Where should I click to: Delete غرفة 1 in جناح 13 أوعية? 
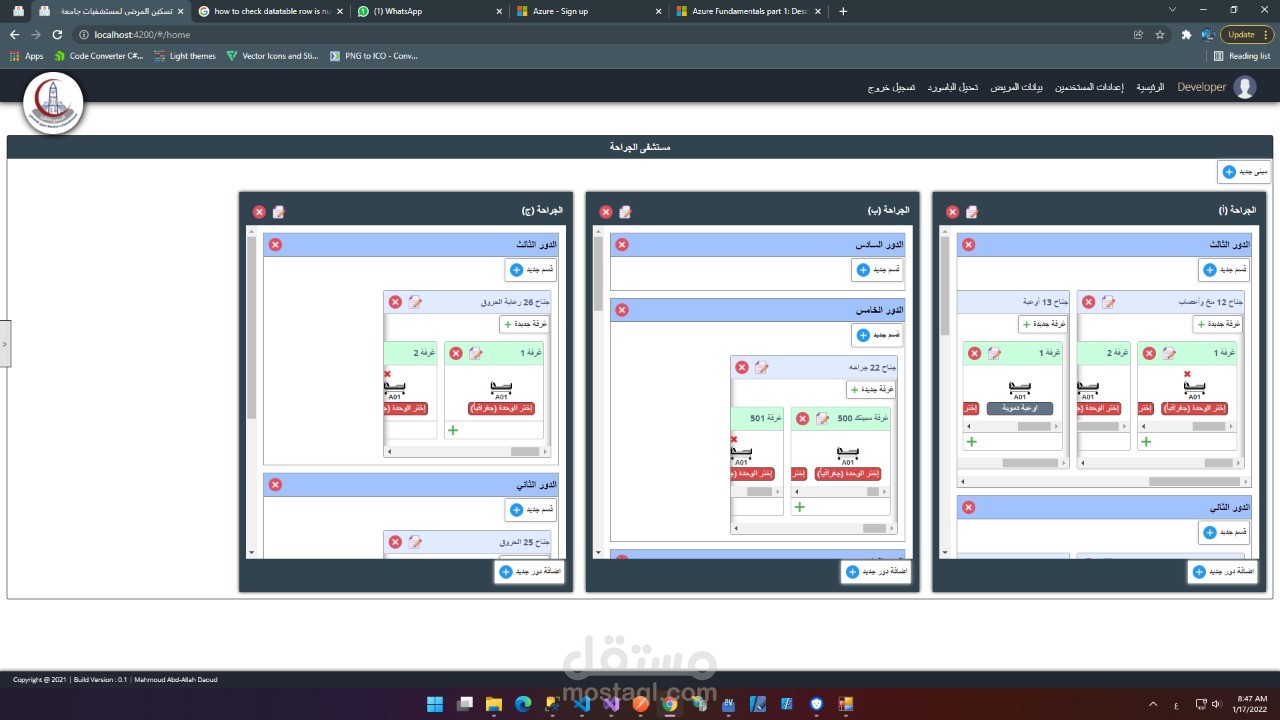pyautogui.click(x=975, y=353)
